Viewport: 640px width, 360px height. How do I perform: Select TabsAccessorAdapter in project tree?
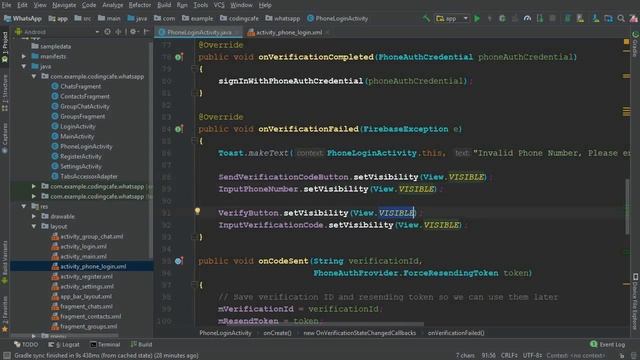[89, 177]
